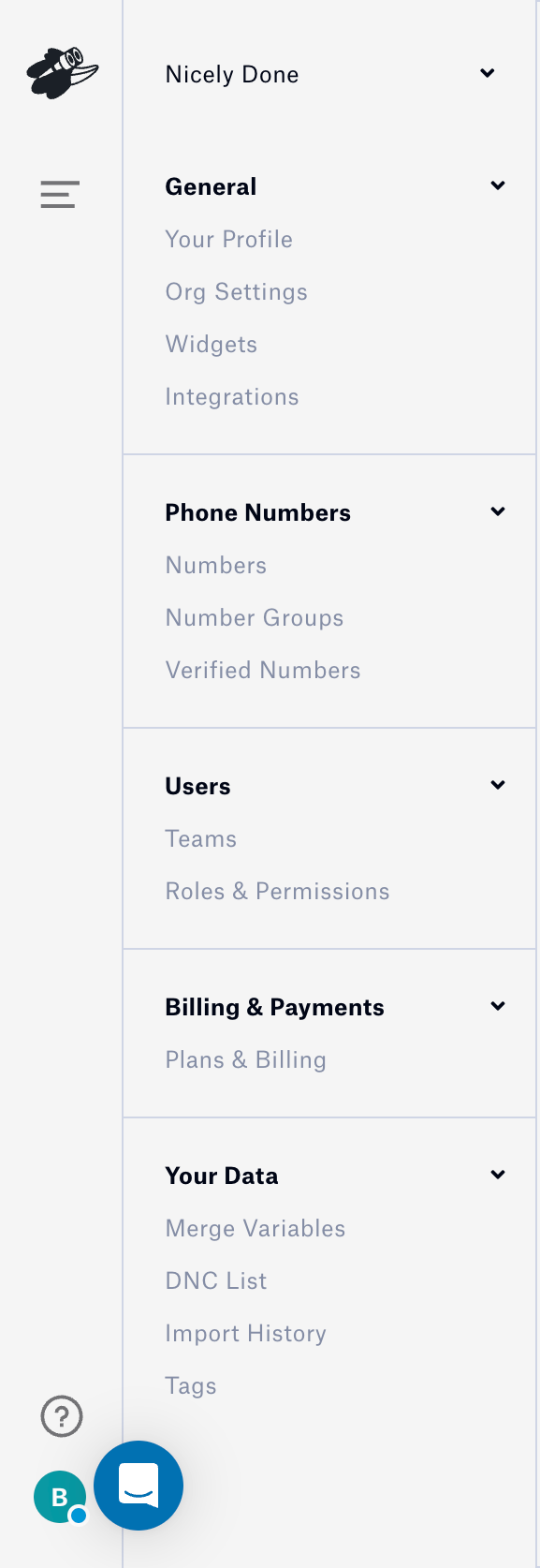Collapse the Billing & Payments section
This screenshot has height=1568, width=540.
coord(497,1005)
